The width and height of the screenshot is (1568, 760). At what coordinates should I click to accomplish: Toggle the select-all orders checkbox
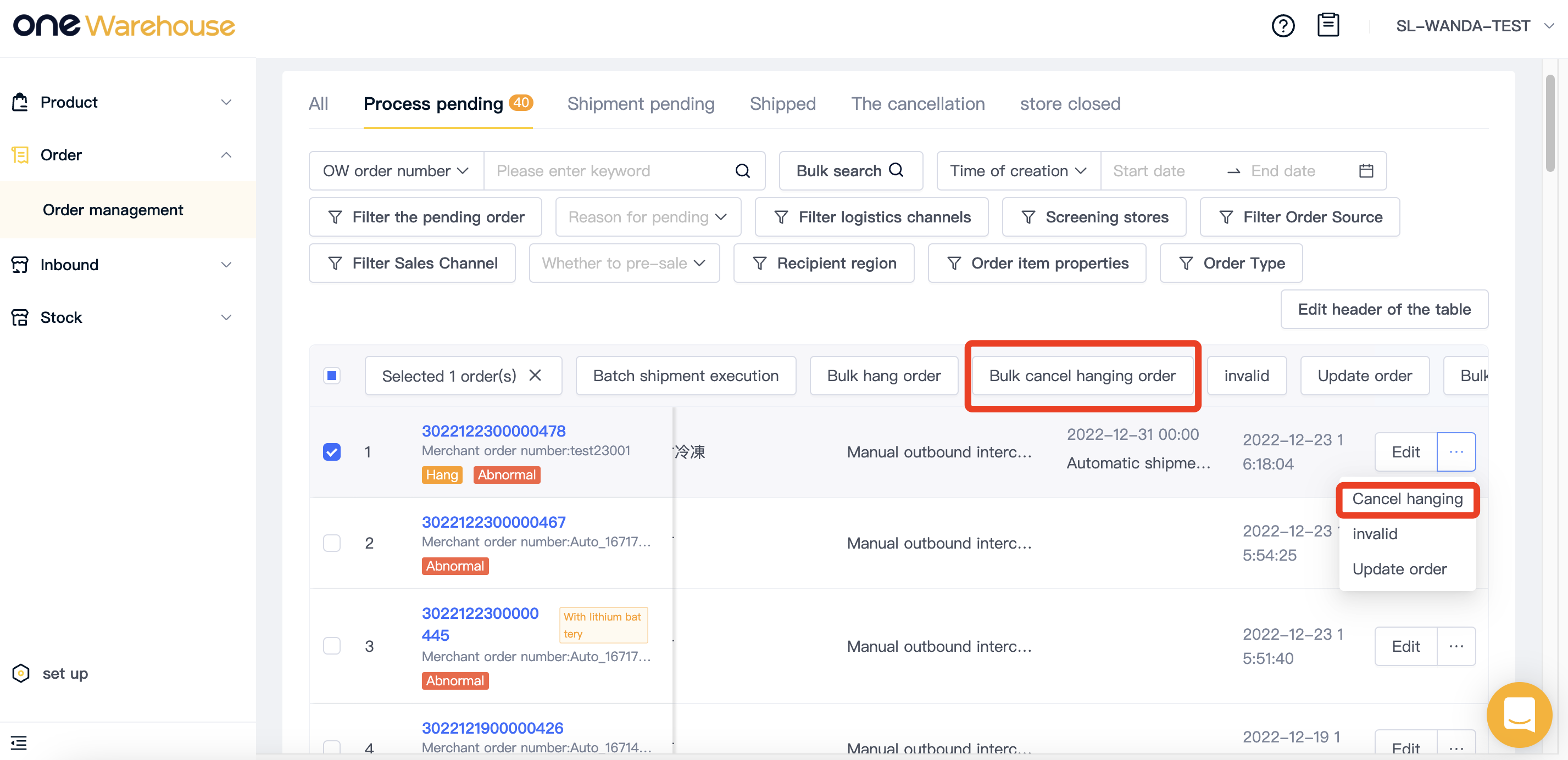tap(332, 376)
